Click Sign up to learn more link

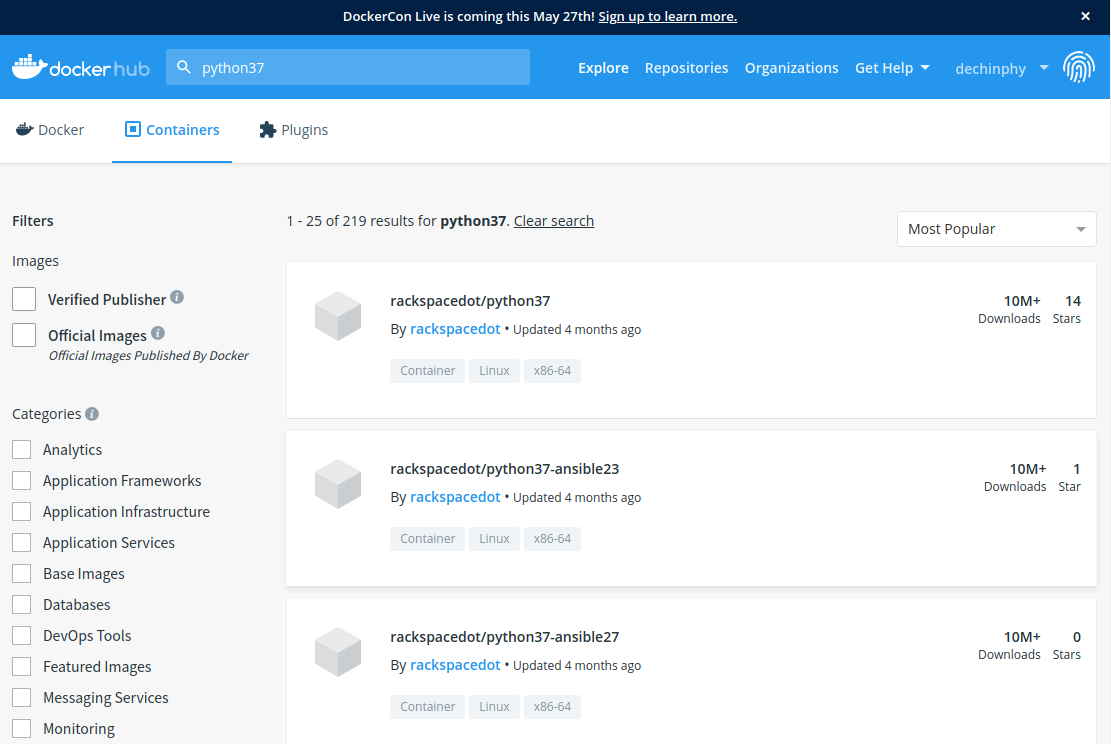click(667, 16)
